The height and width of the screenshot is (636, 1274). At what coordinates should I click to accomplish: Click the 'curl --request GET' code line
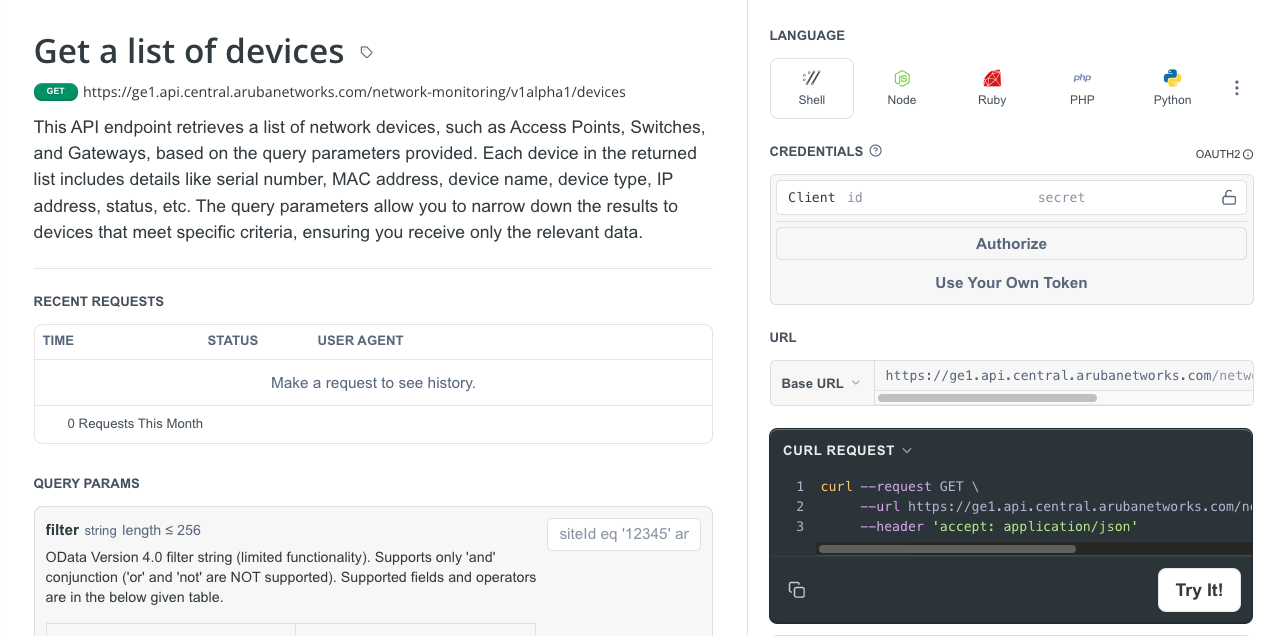click(x=900, y=486)
